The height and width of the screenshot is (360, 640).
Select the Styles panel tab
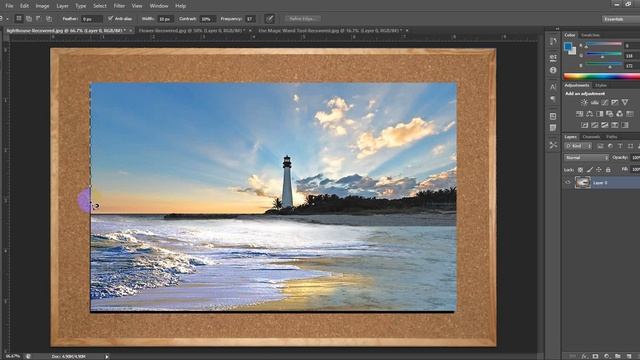(601, 85)
